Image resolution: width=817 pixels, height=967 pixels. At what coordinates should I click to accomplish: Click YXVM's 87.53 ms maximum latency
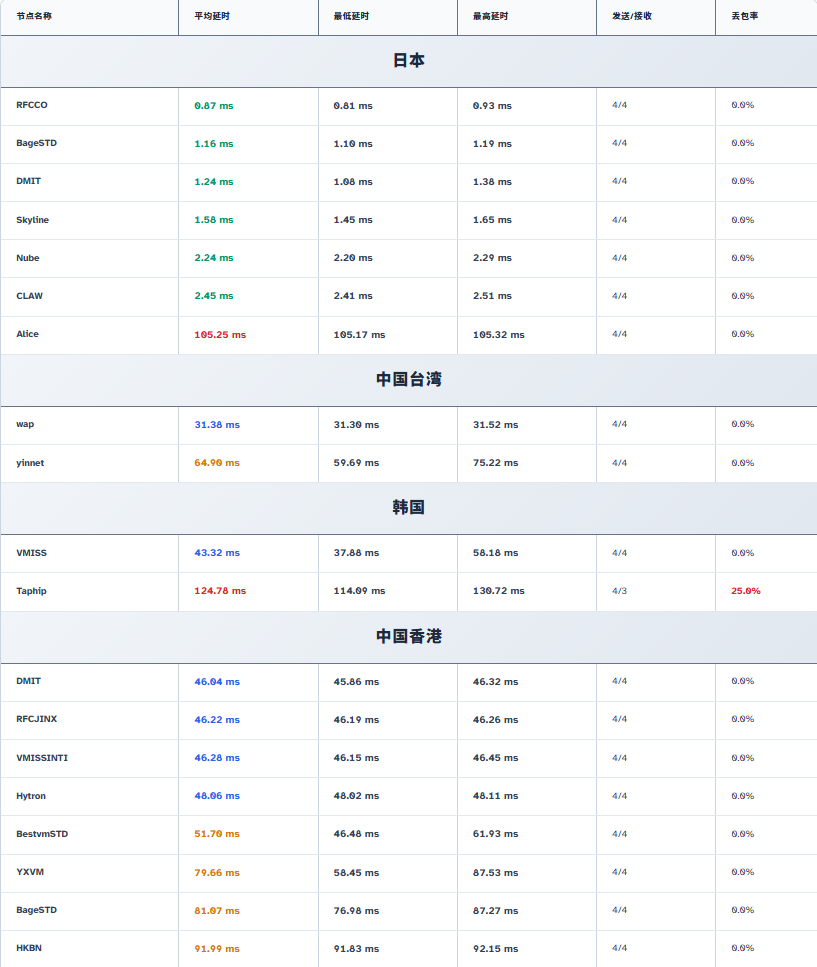pyautogui.click(x=495, y=873)
